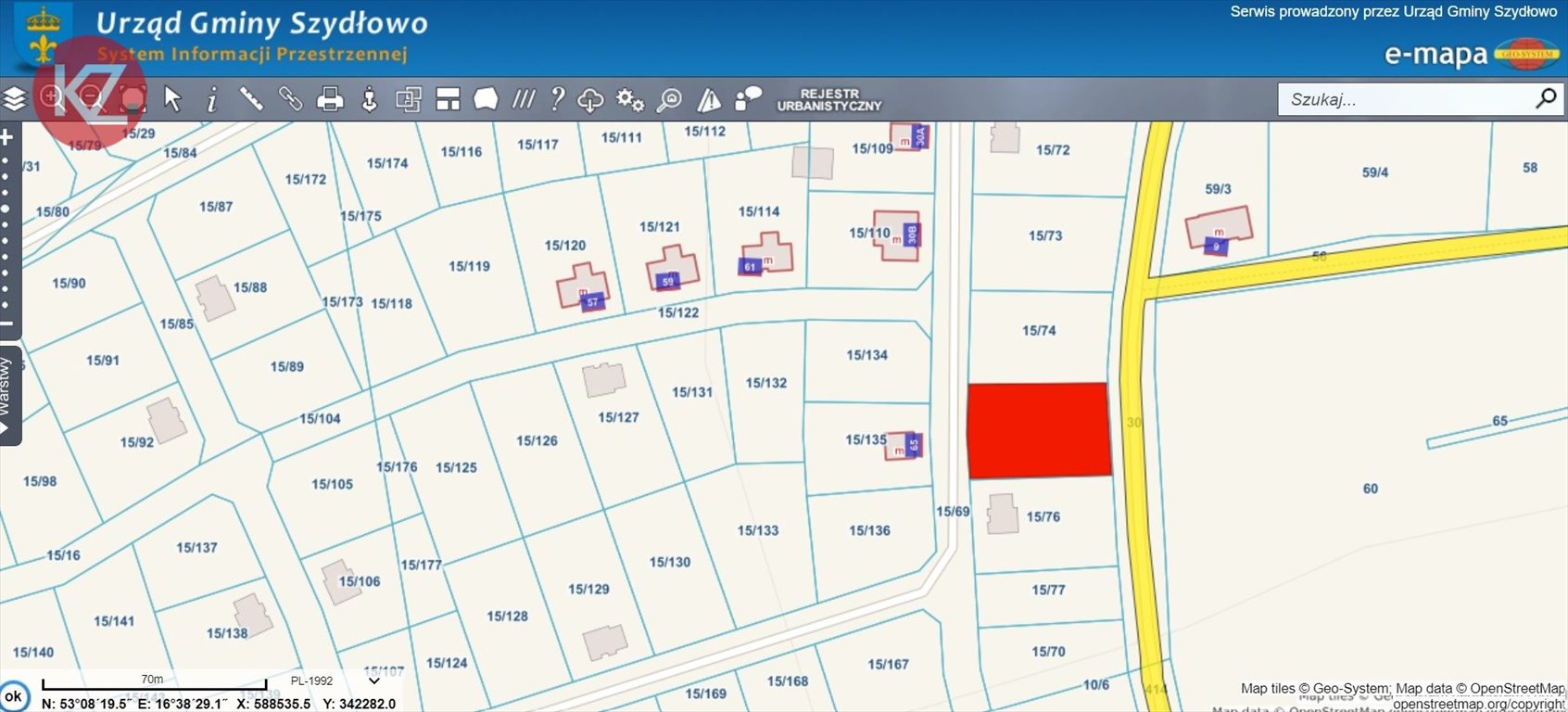Open the openstreetmap.org/copyright link

pyautogui.click(x=1478, y=704)
